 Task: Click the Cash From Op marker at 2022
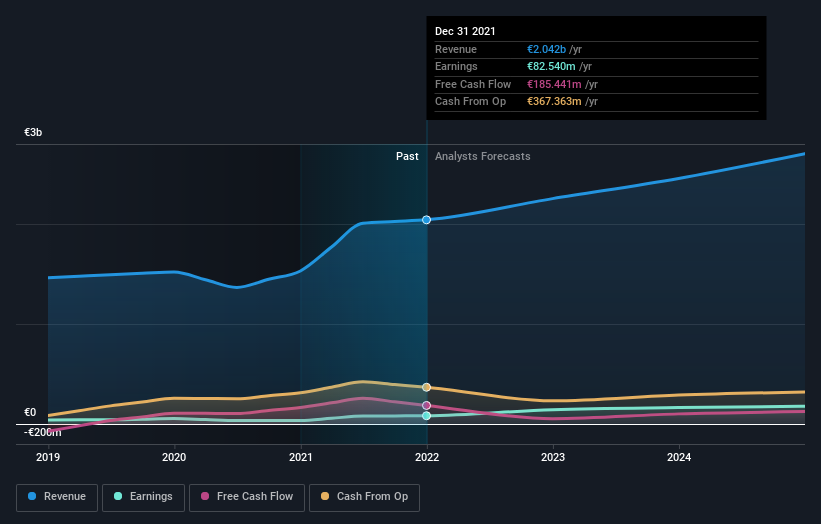tap(427, 387)
